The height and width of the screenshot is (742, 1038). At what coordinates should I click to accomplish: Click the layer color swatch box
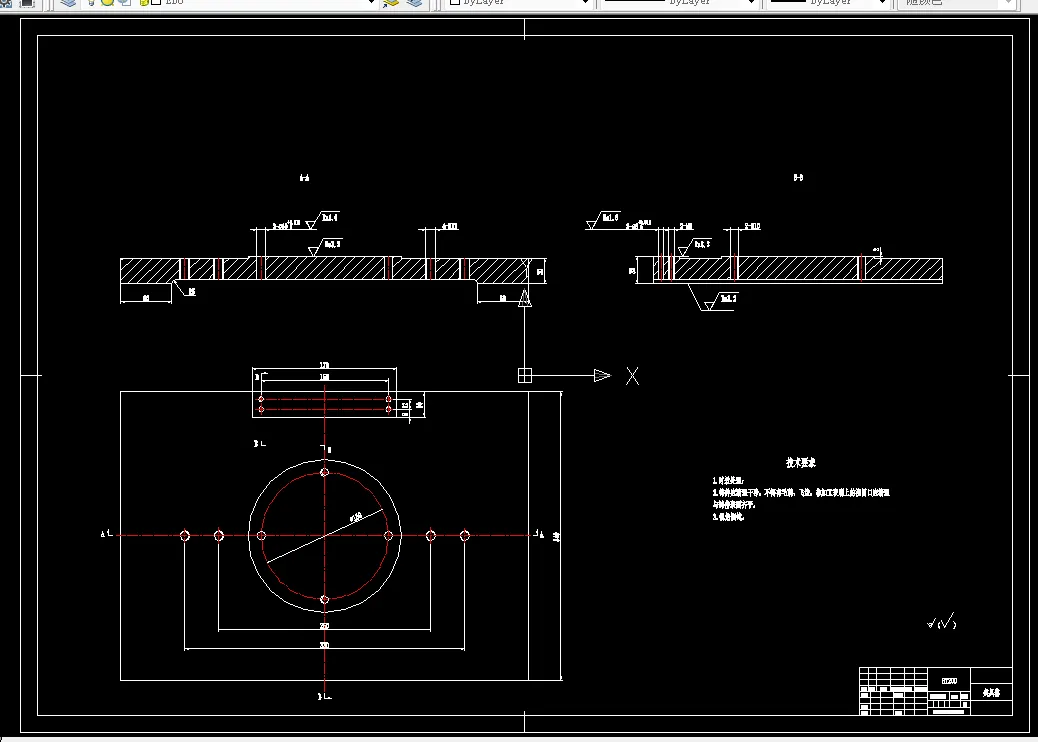point(156,2)
